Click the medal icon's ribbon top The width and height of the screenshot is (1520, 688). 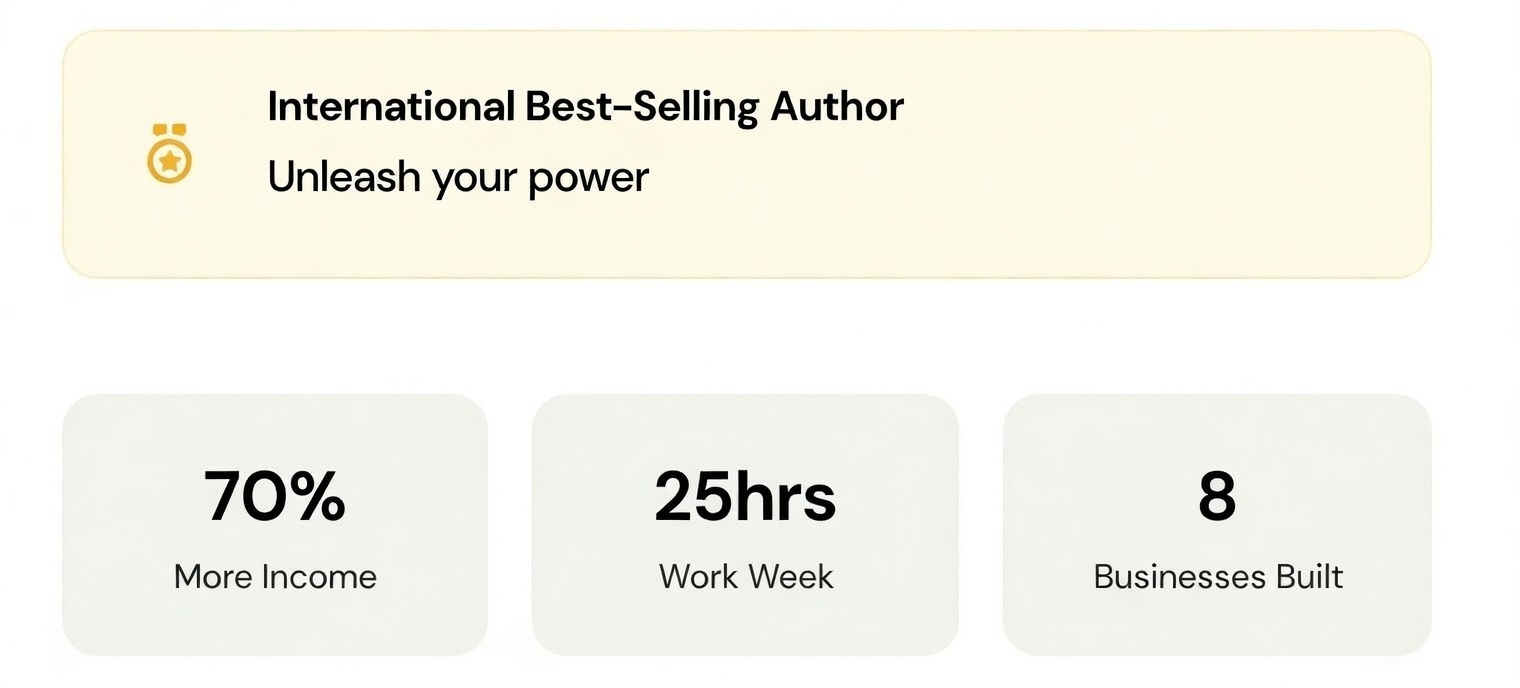pos(169,129)
